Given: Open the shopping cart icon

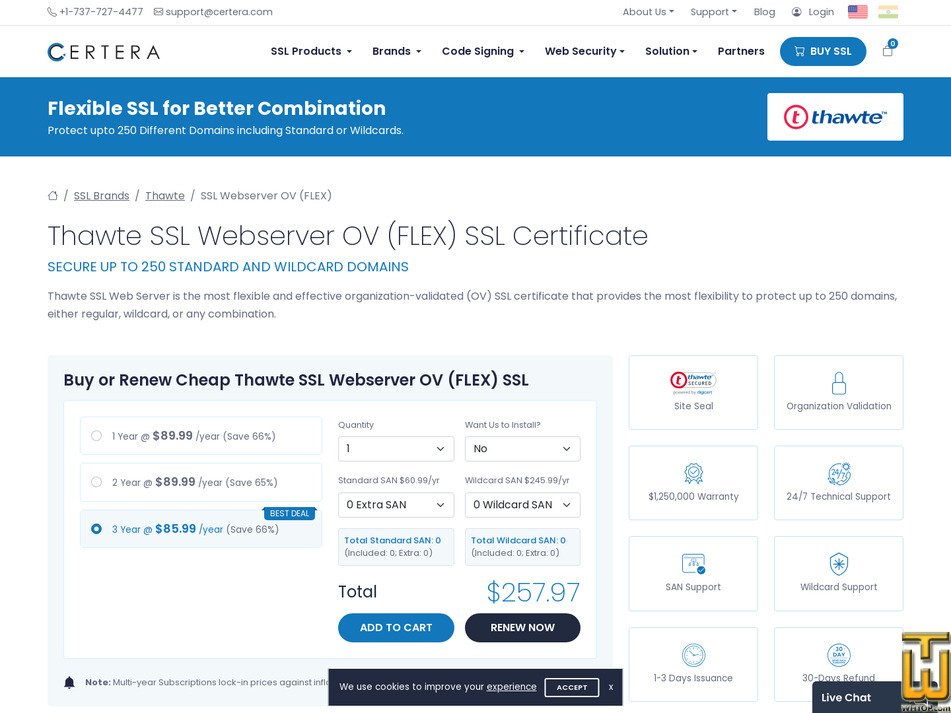Looking at the screenshot, I should pos(887,50).
